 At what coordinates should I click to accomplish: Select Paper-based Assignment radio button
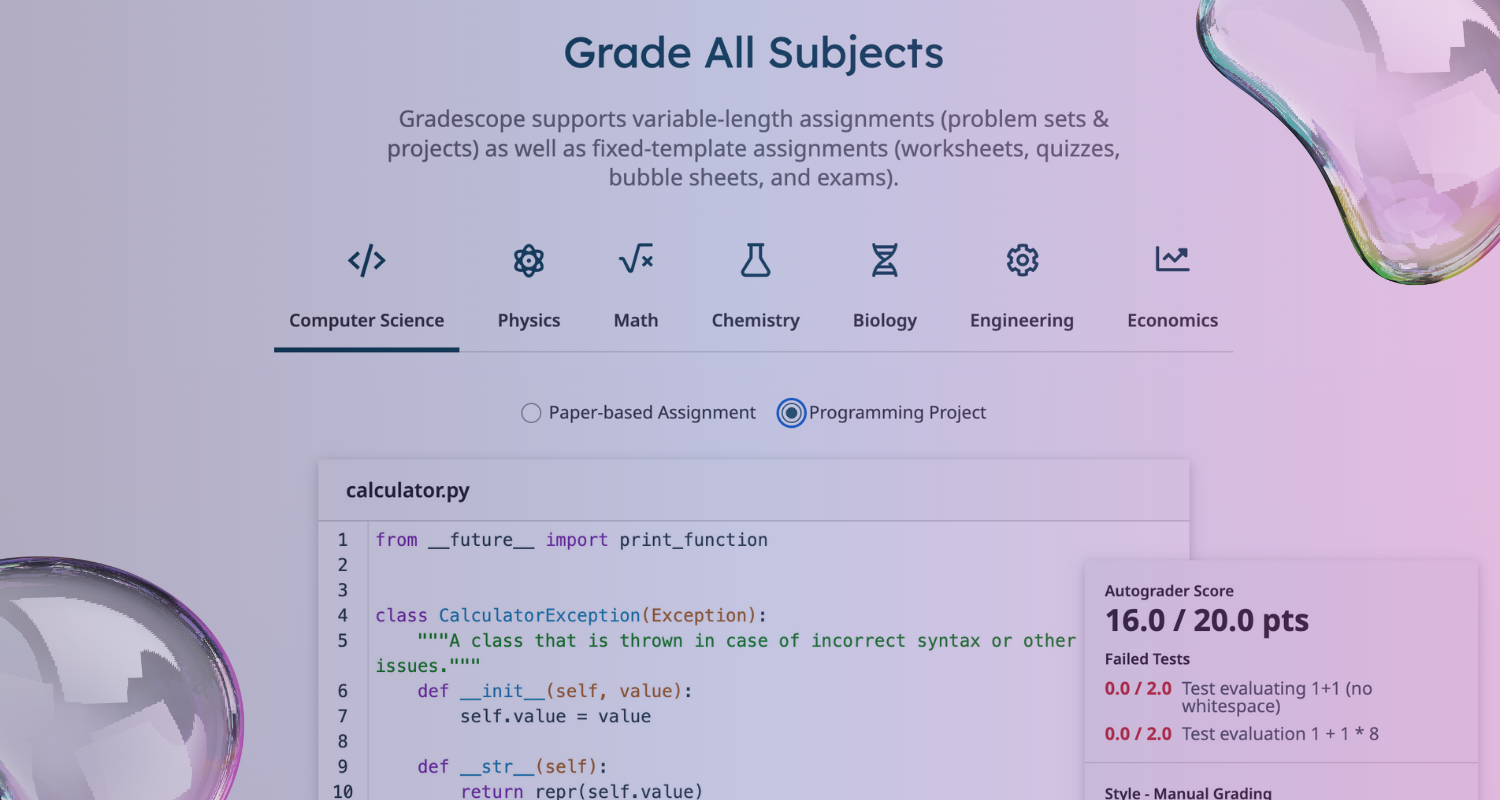tap(531, 413)
